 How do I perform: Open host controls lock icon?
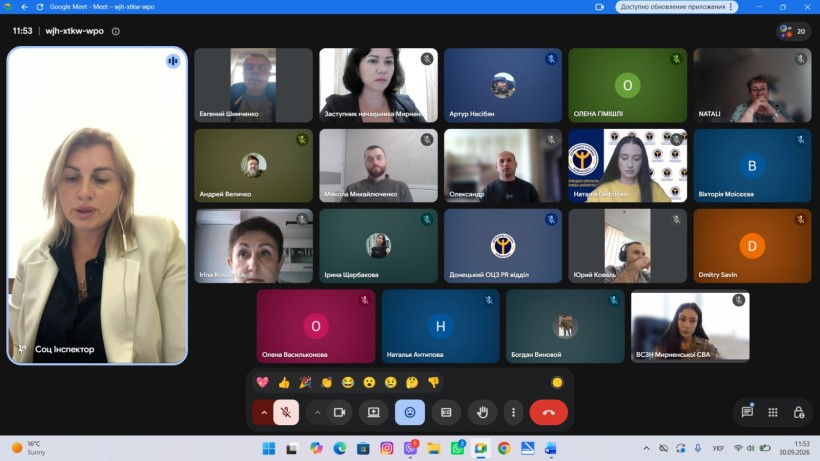(799, 412)
